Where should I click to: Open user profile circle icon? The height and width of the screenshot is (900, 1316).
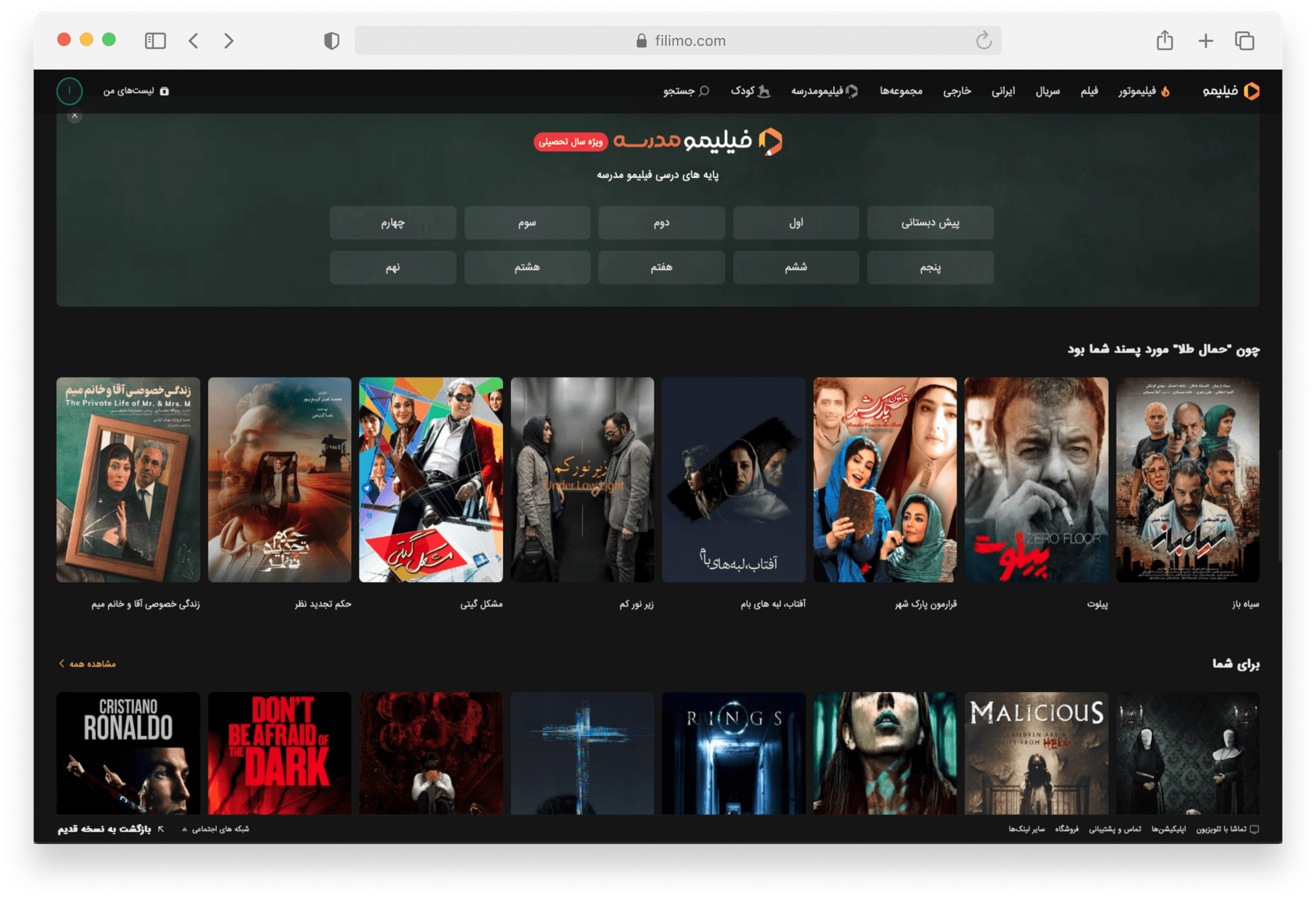(69, 91)
